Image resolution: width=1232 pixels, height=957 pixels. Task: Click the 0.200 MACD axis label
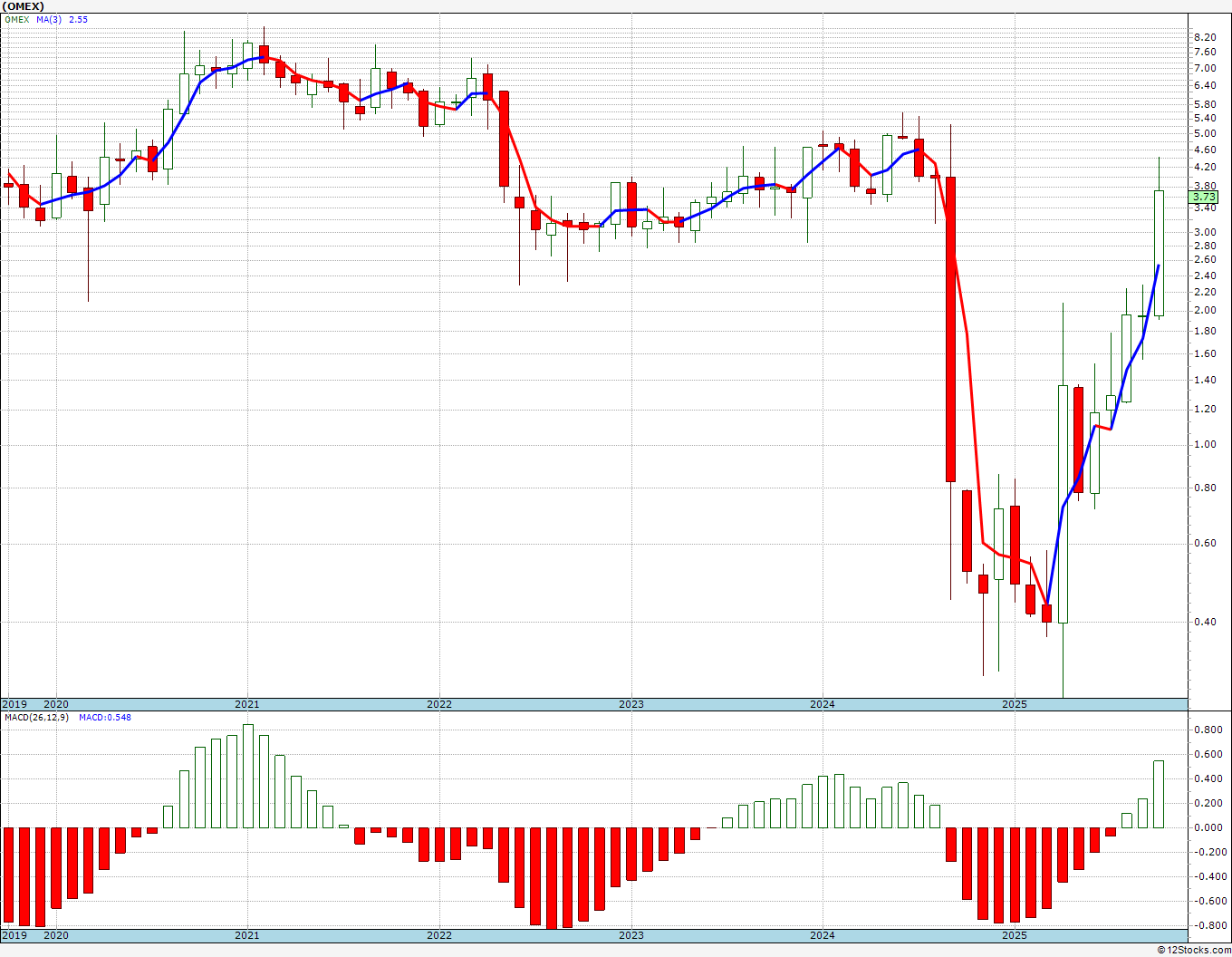click(x=1208, y=803)
